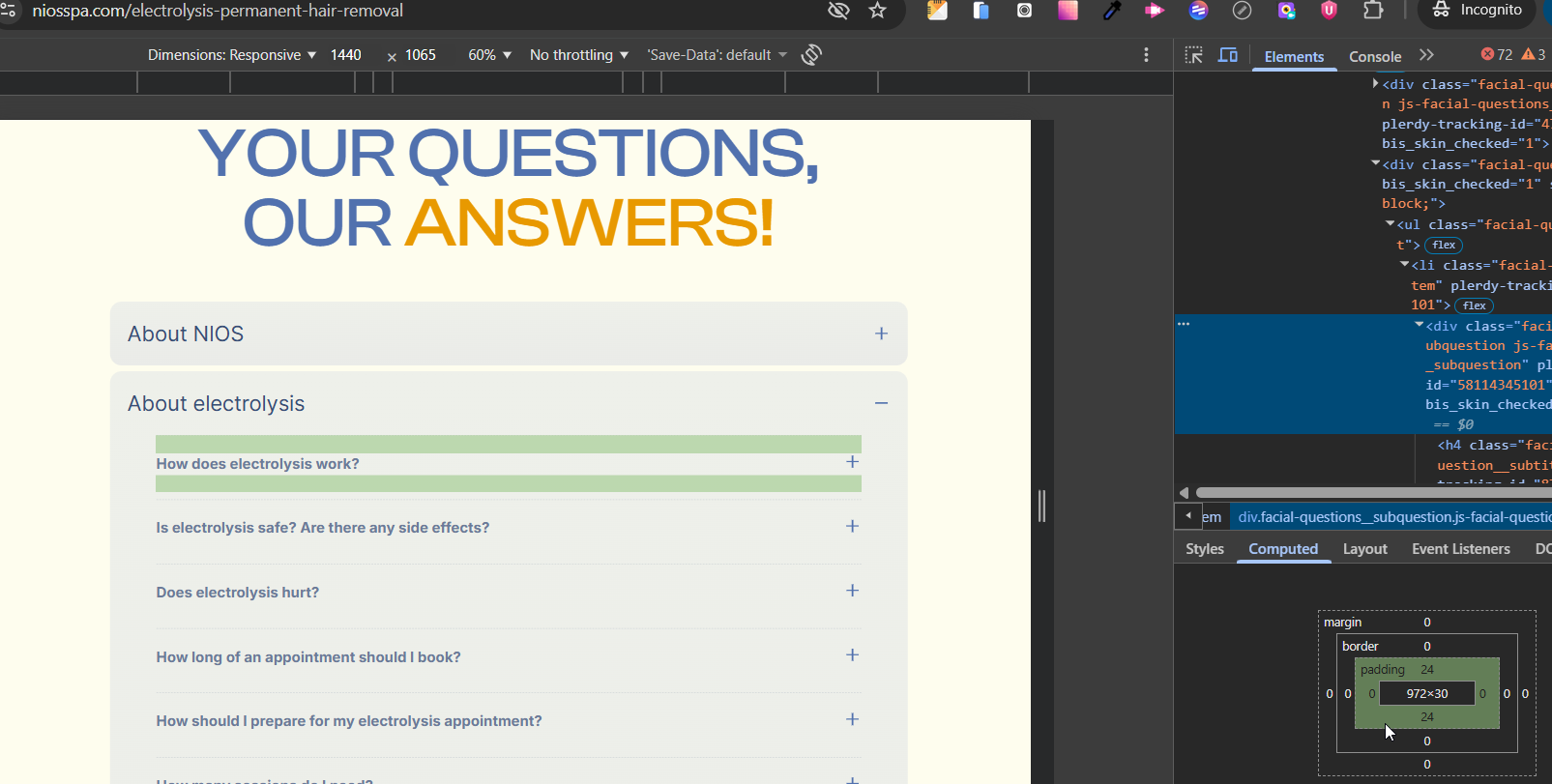Click the eyedropper color picker extension
This screenshot has height=784, width=1552.
click(x=1112, y=11)
